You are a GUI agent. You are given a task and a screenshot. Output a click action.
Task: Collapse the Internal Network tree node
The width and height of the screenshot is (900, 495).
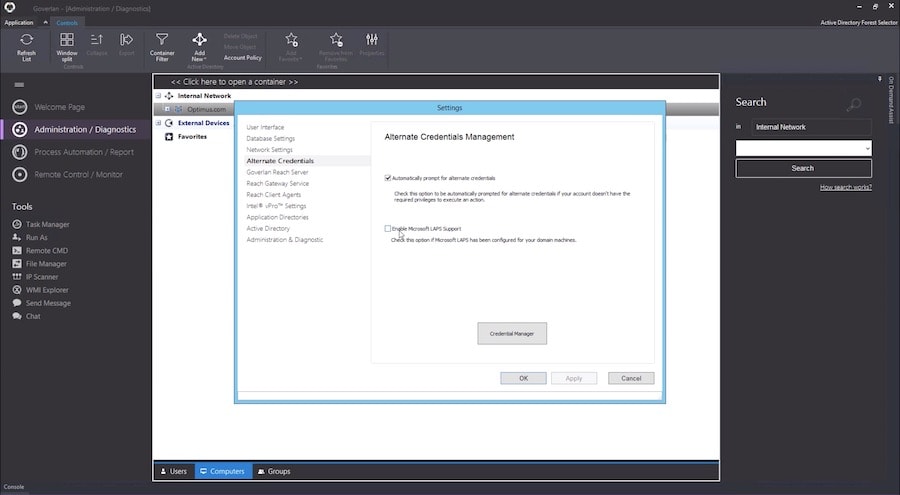pyautogui.click(x=158, y=96)
